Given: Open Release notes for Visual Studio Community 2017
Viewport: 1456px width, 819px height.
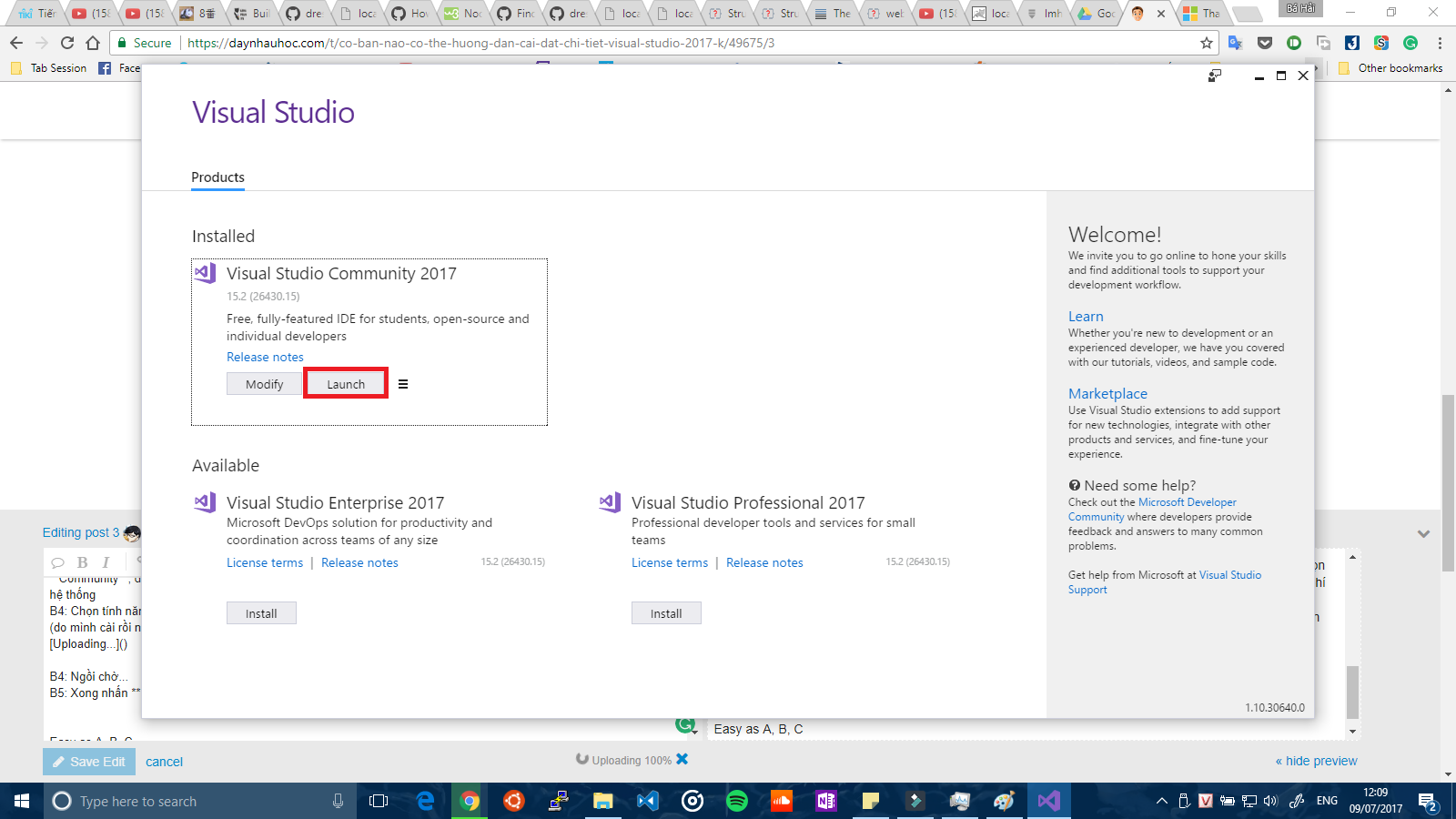Looking at the screenshot, I should [x=265, y=357].
